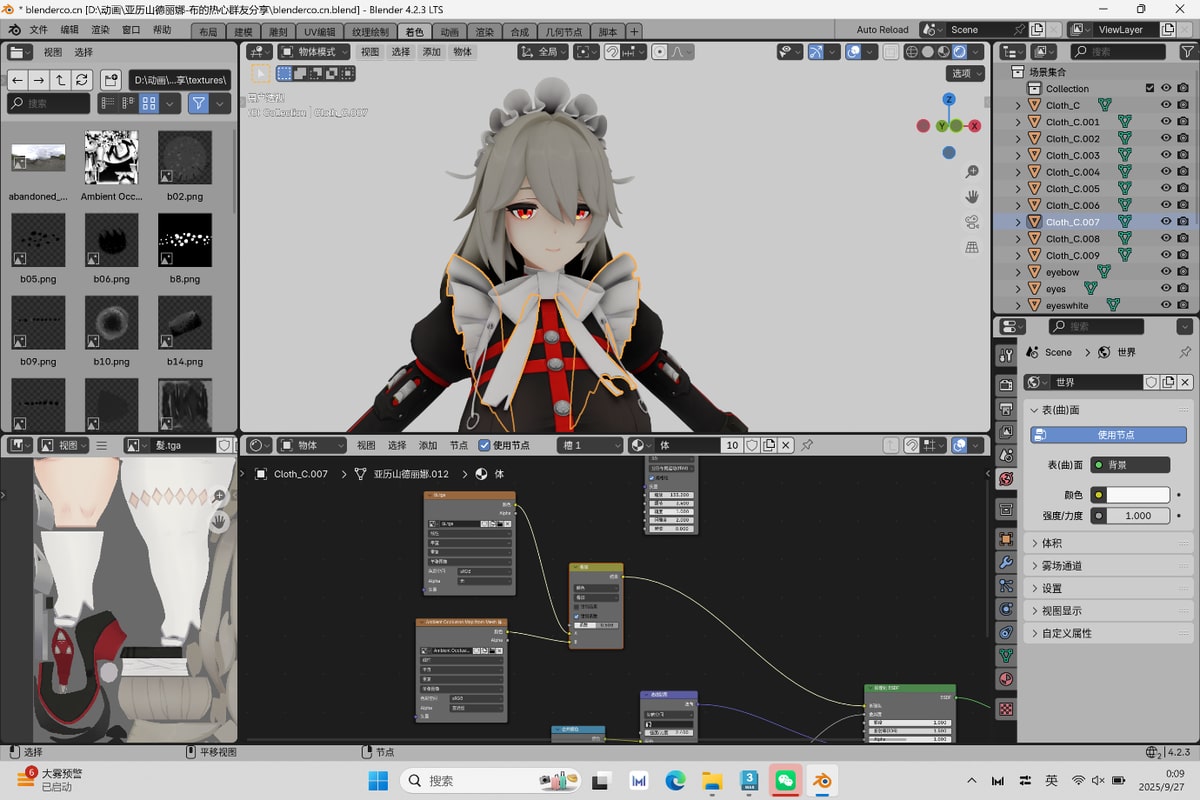Hide Cloth_C.001 with its eye icon
Screen dimensions: 1200x800
(x=1166, y=122)
